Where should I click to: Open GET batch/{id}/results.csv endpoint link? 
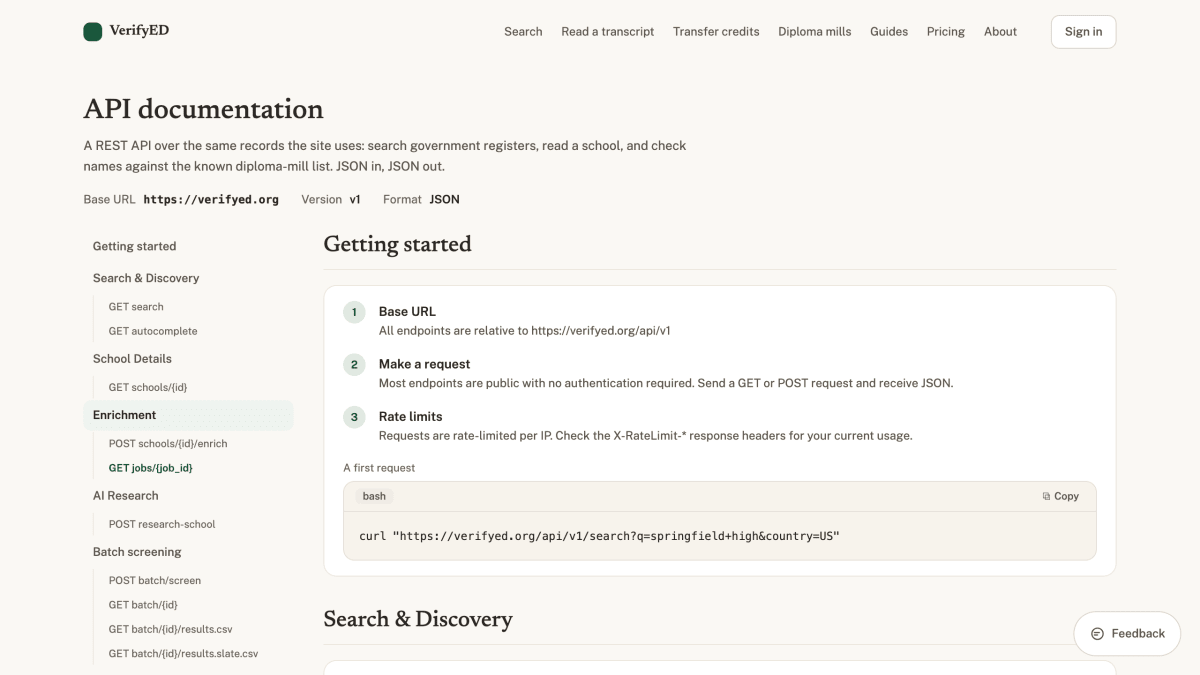171,629
